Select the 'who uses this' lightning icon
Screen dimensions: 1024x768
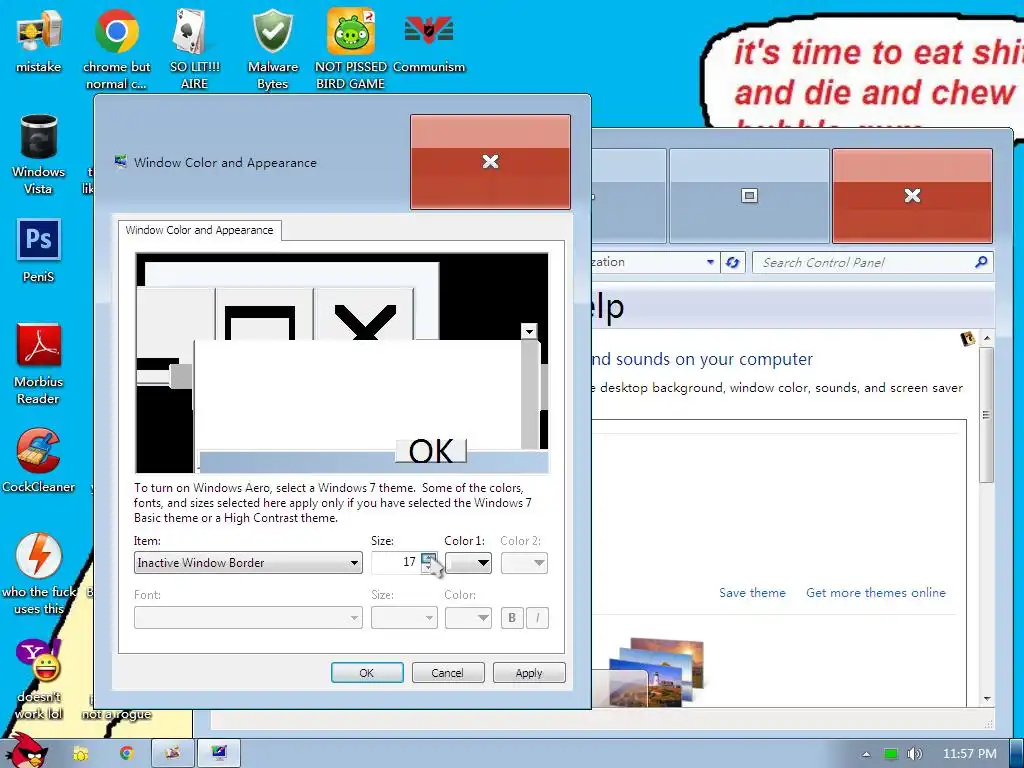pos(39,573)
